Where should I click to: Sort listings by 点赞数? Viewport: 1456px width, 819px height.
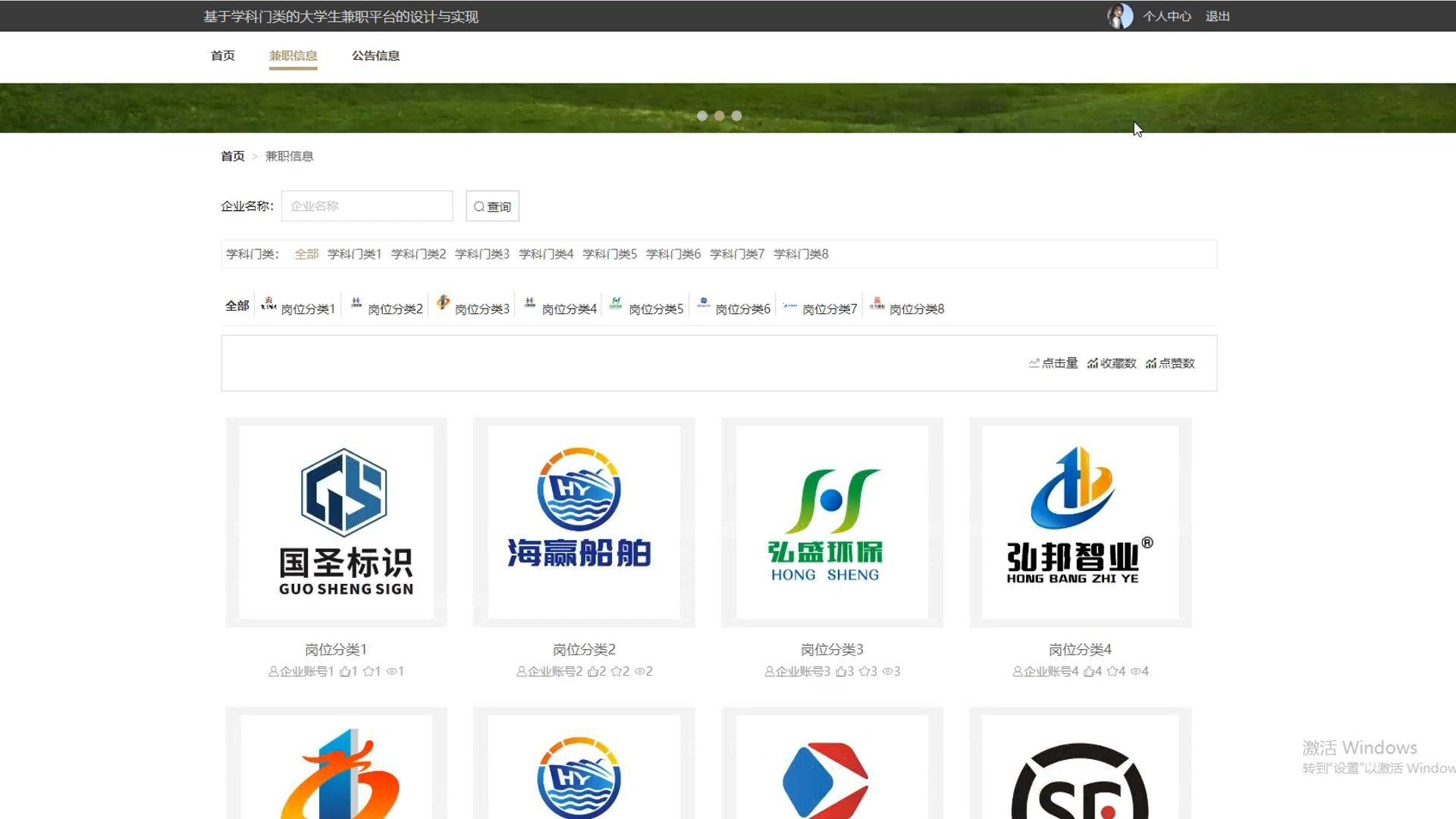click(1170, 363)
